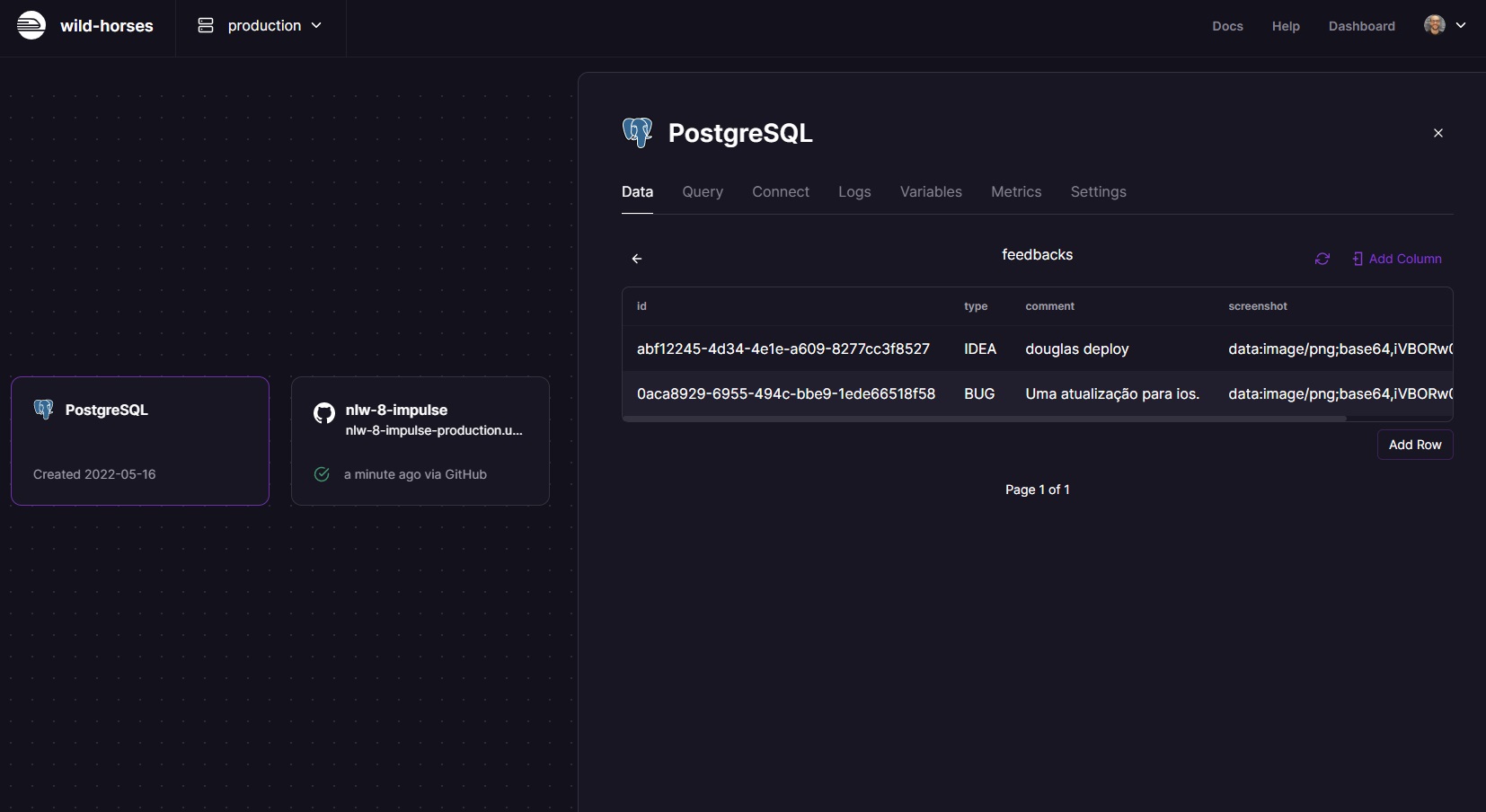Open the Help link
Screen dimensions: 1486x812
[1286, 26]
